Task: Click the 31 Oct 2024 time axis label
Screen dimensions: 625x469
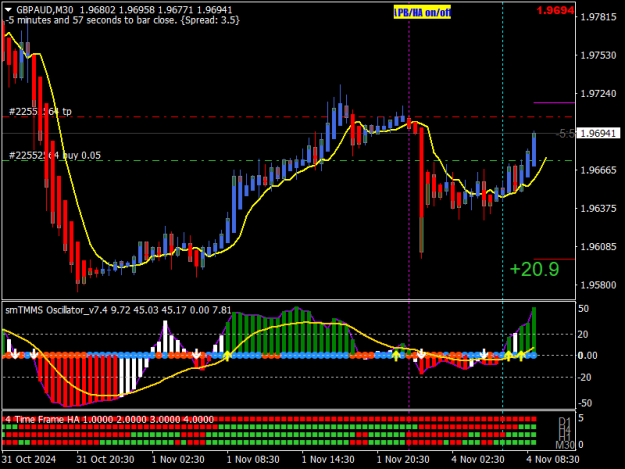Action: [x=29, y=459]
